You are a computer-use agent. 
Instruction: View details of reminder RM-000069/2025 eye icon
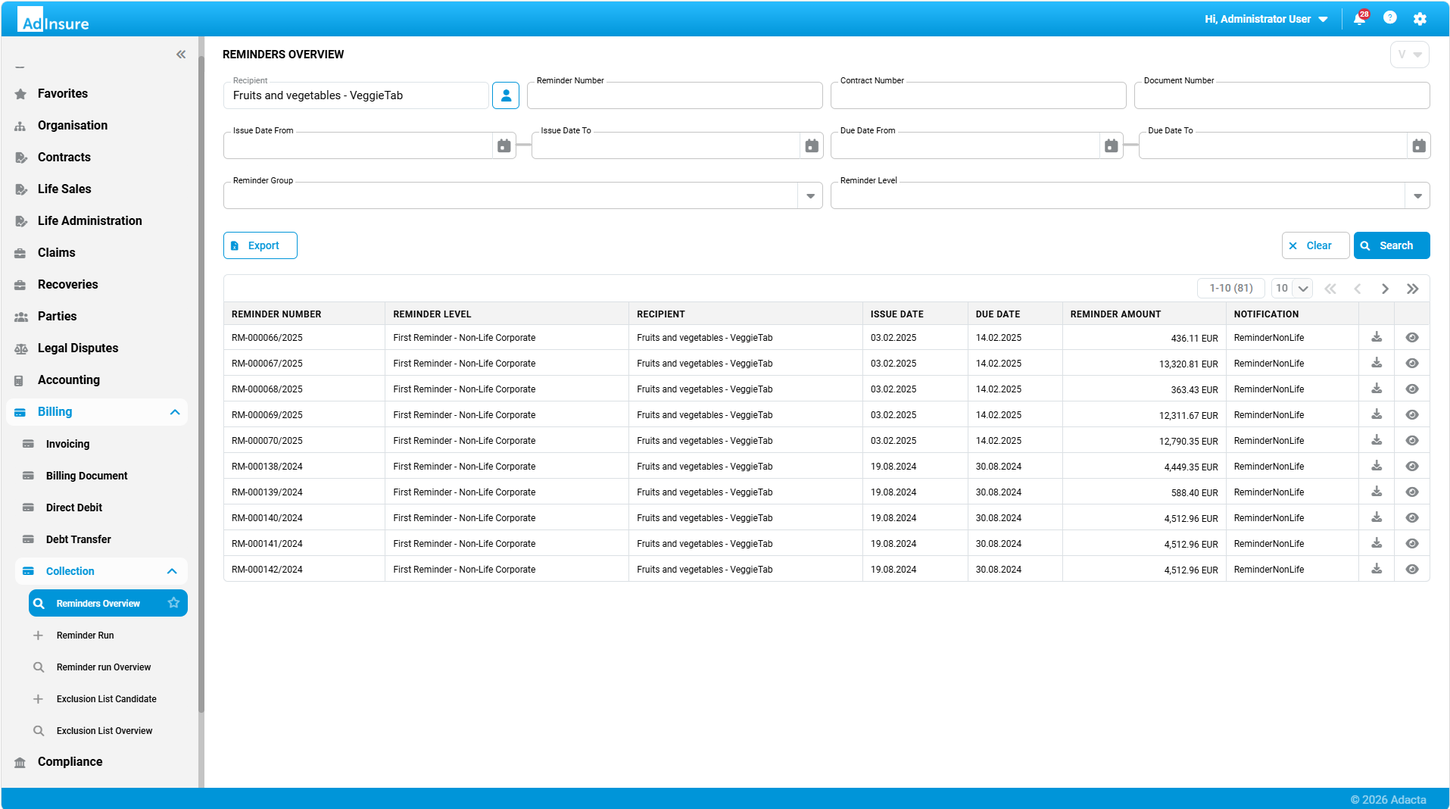coord(1412,415)
